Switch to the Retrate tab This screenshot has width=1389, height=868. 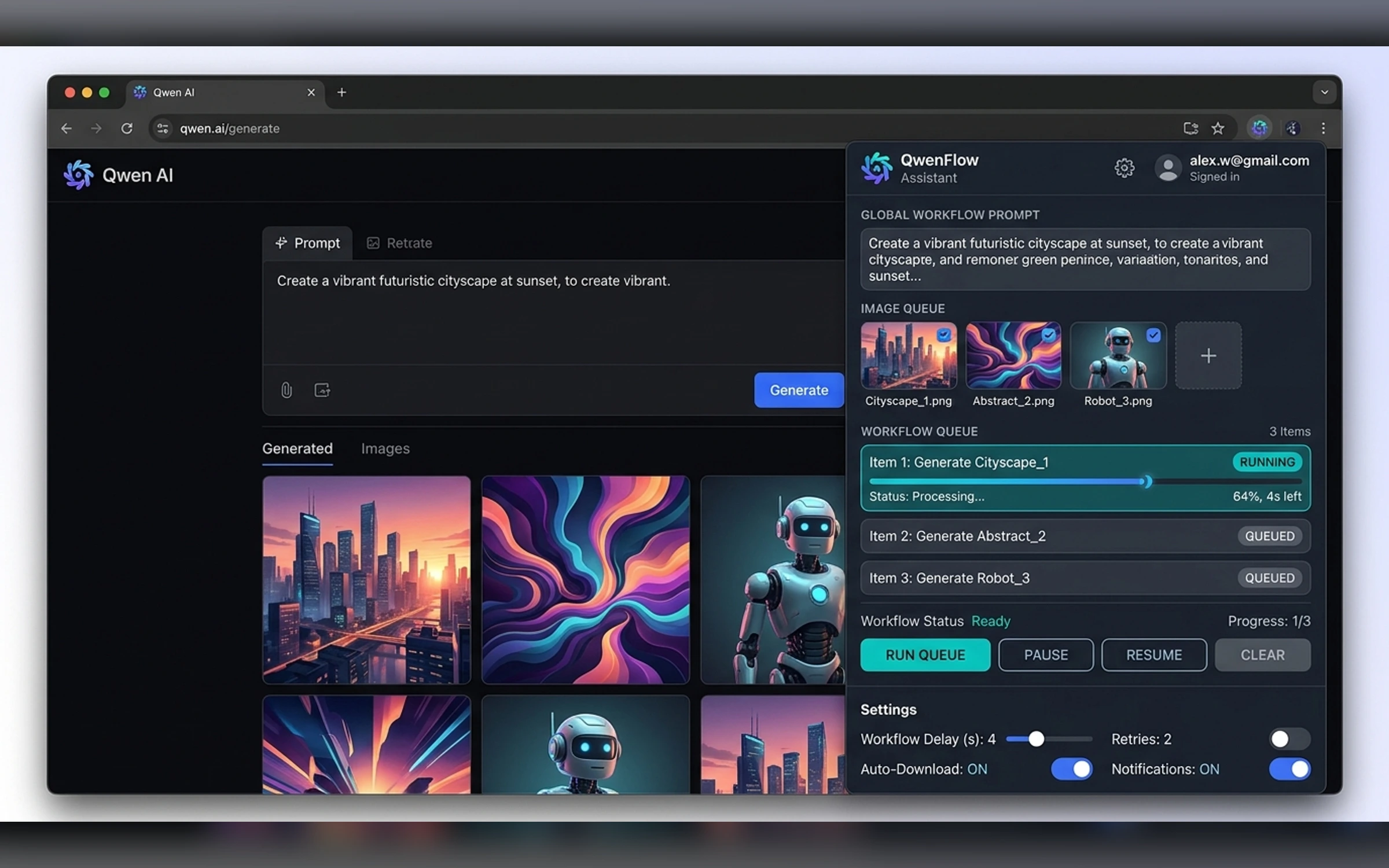(399, 243)
